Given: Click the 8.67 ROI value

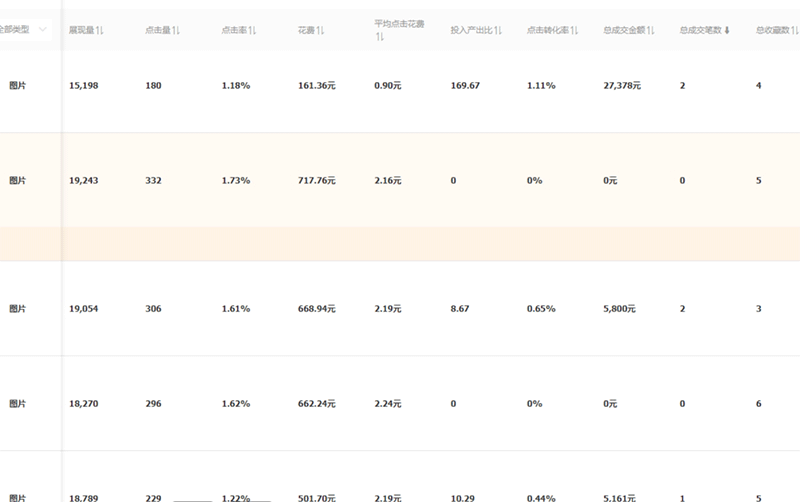Looking at the screenshot, I should [x=460, y=309].
